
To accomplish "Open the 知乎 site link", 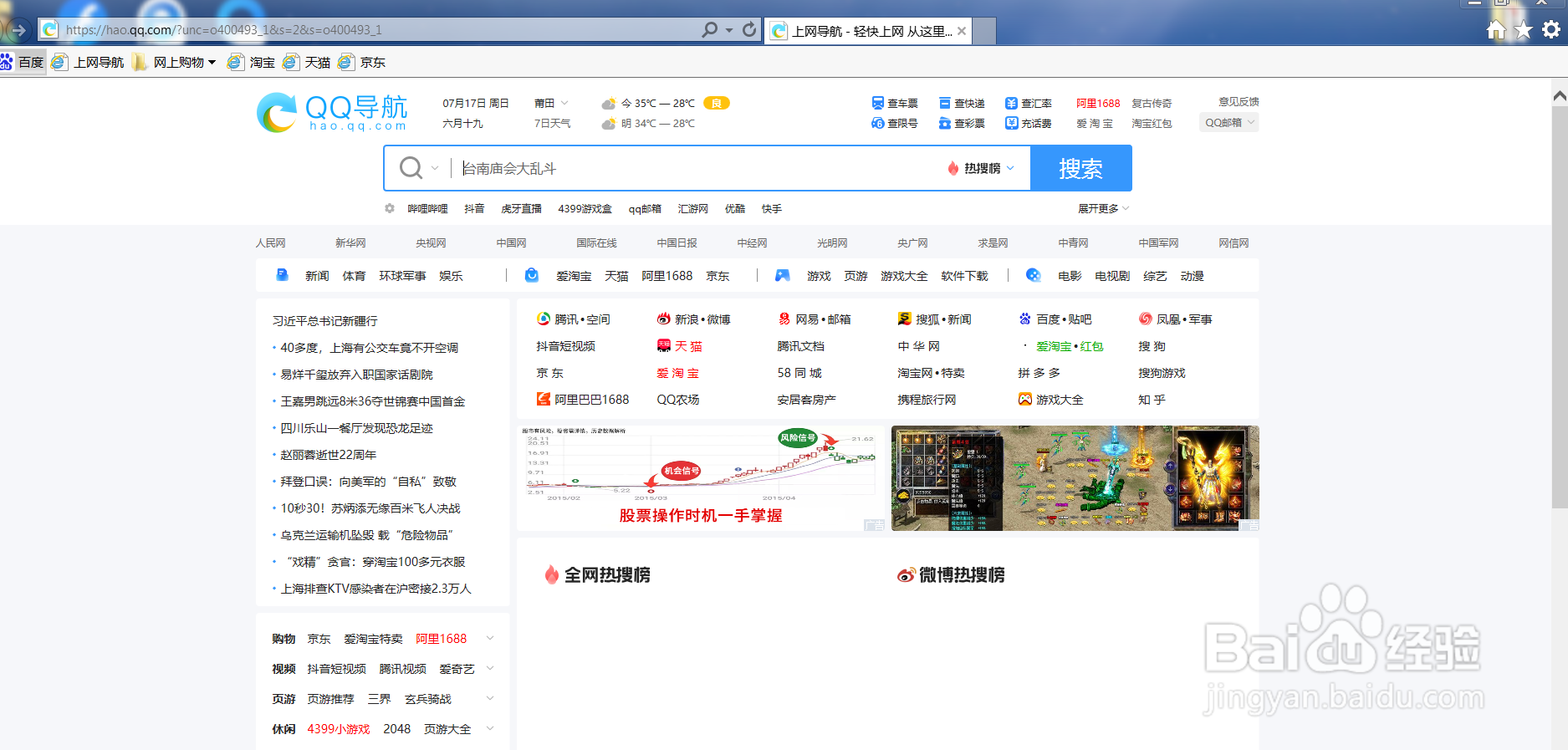I will (x=1152, y=400).
